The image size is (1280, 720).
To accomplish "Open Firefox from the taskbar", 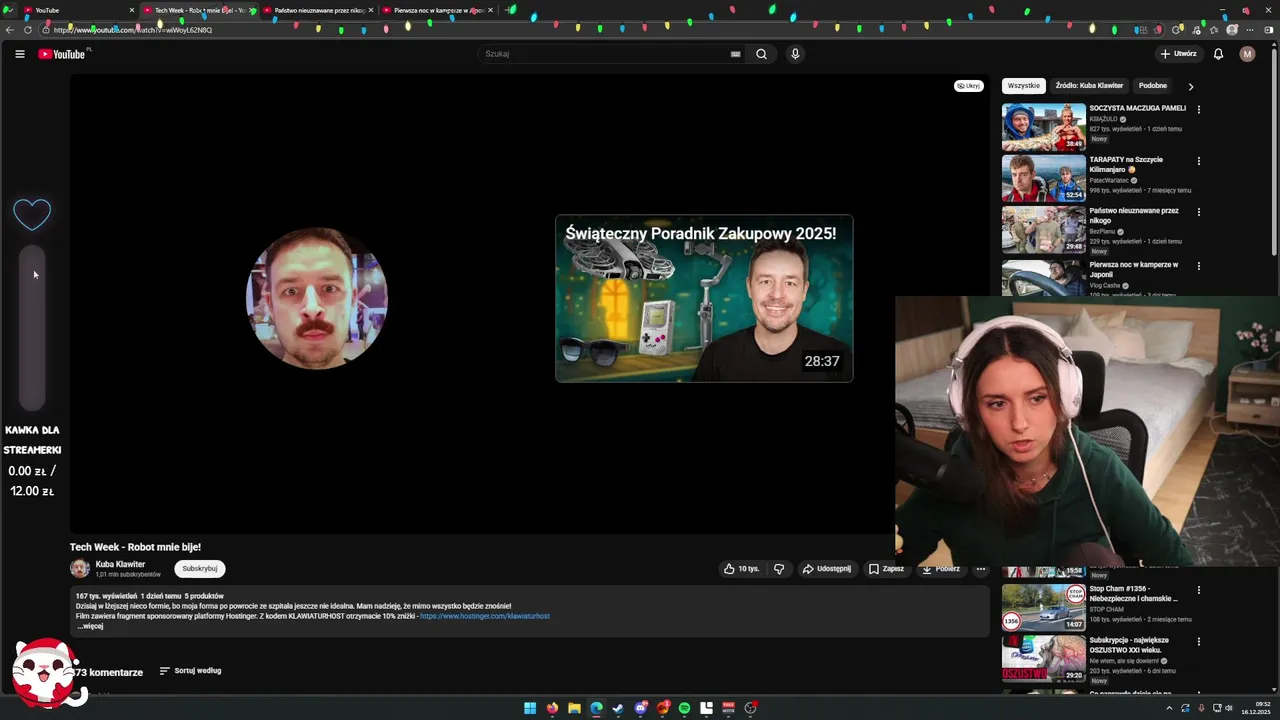I will tap(552, 708).
